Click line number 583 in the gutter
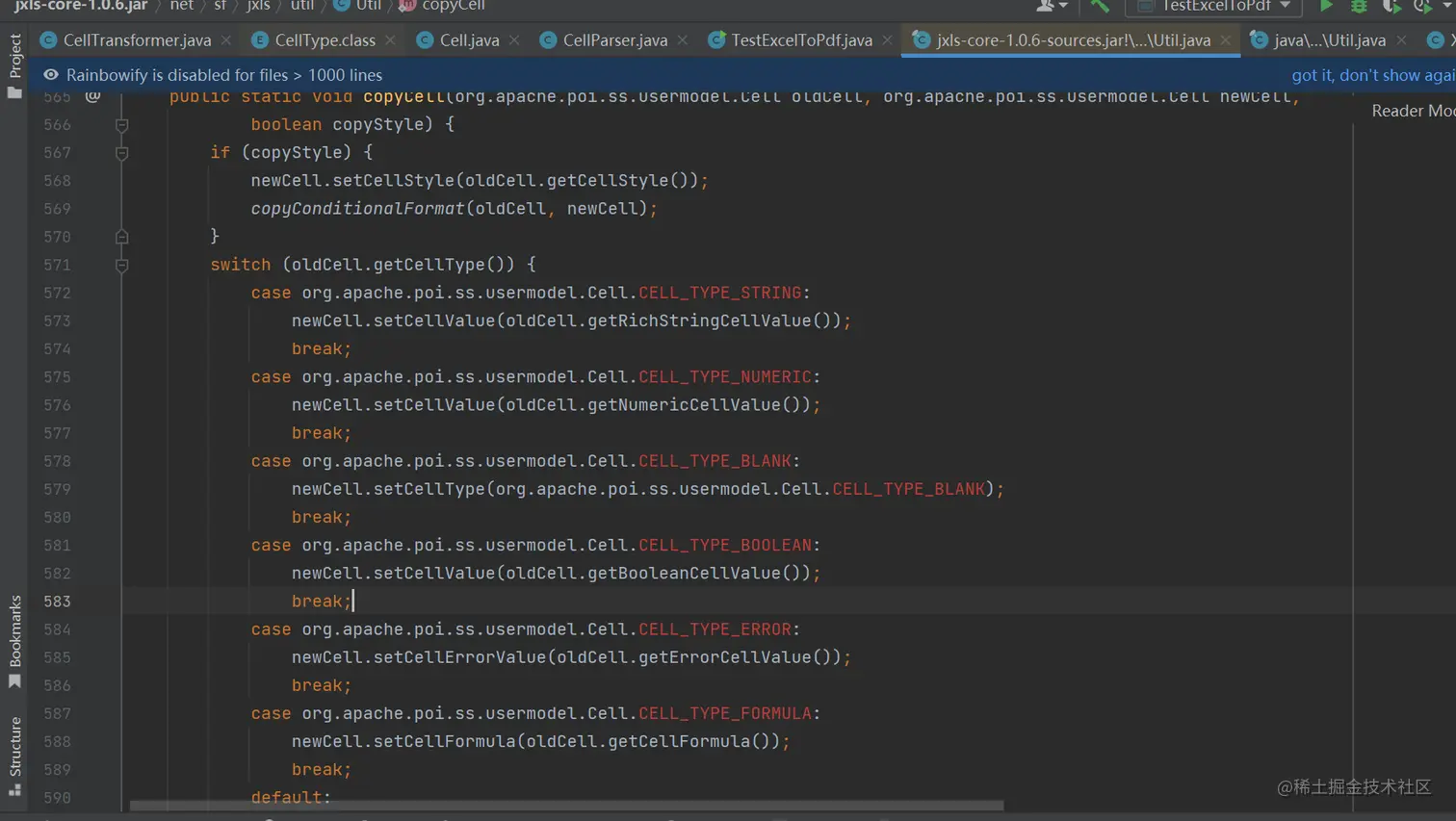 pyautogui.click(x=57, y=602)
